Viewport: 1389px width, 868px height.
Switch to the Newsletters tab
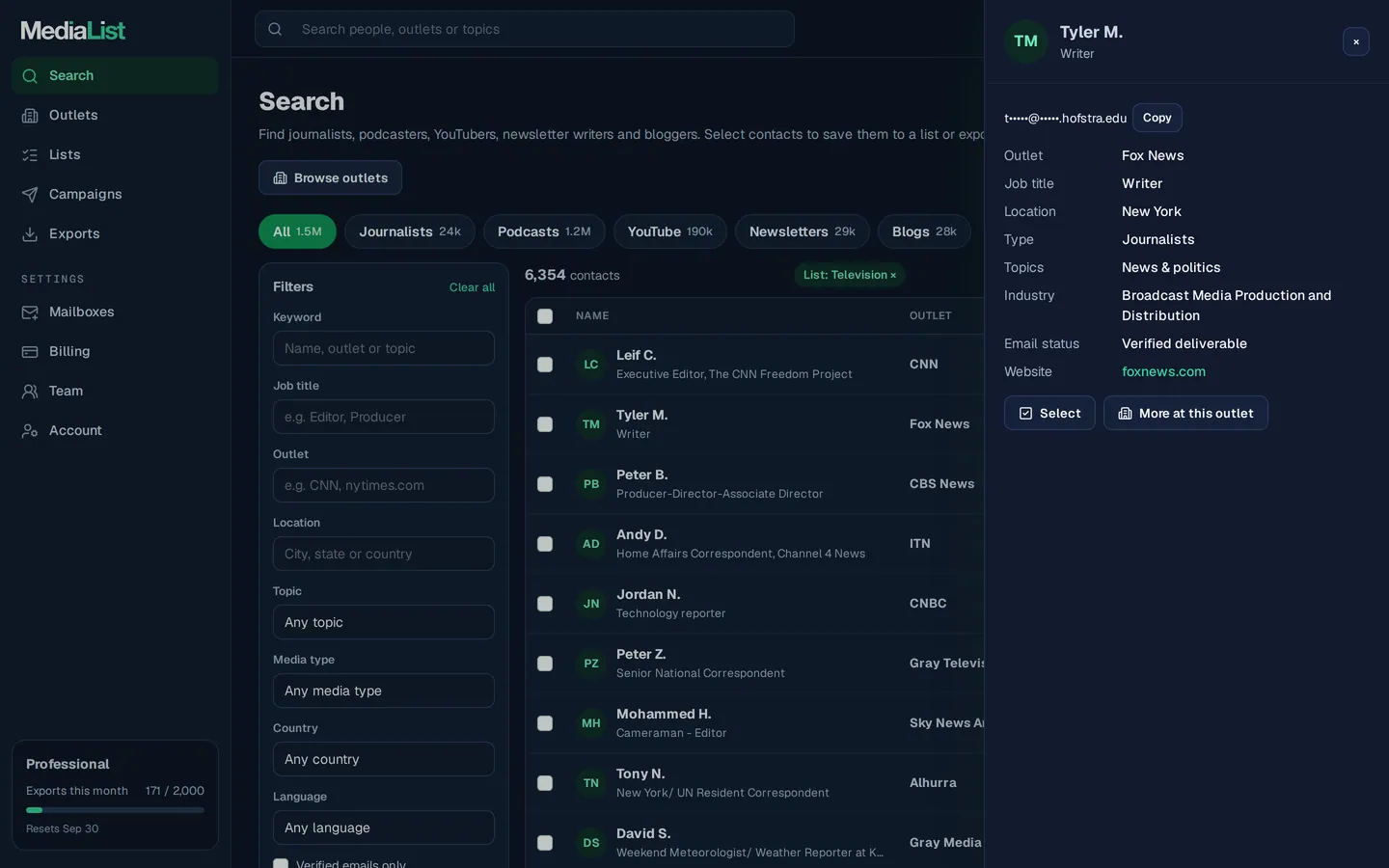[x=803, y=231]
